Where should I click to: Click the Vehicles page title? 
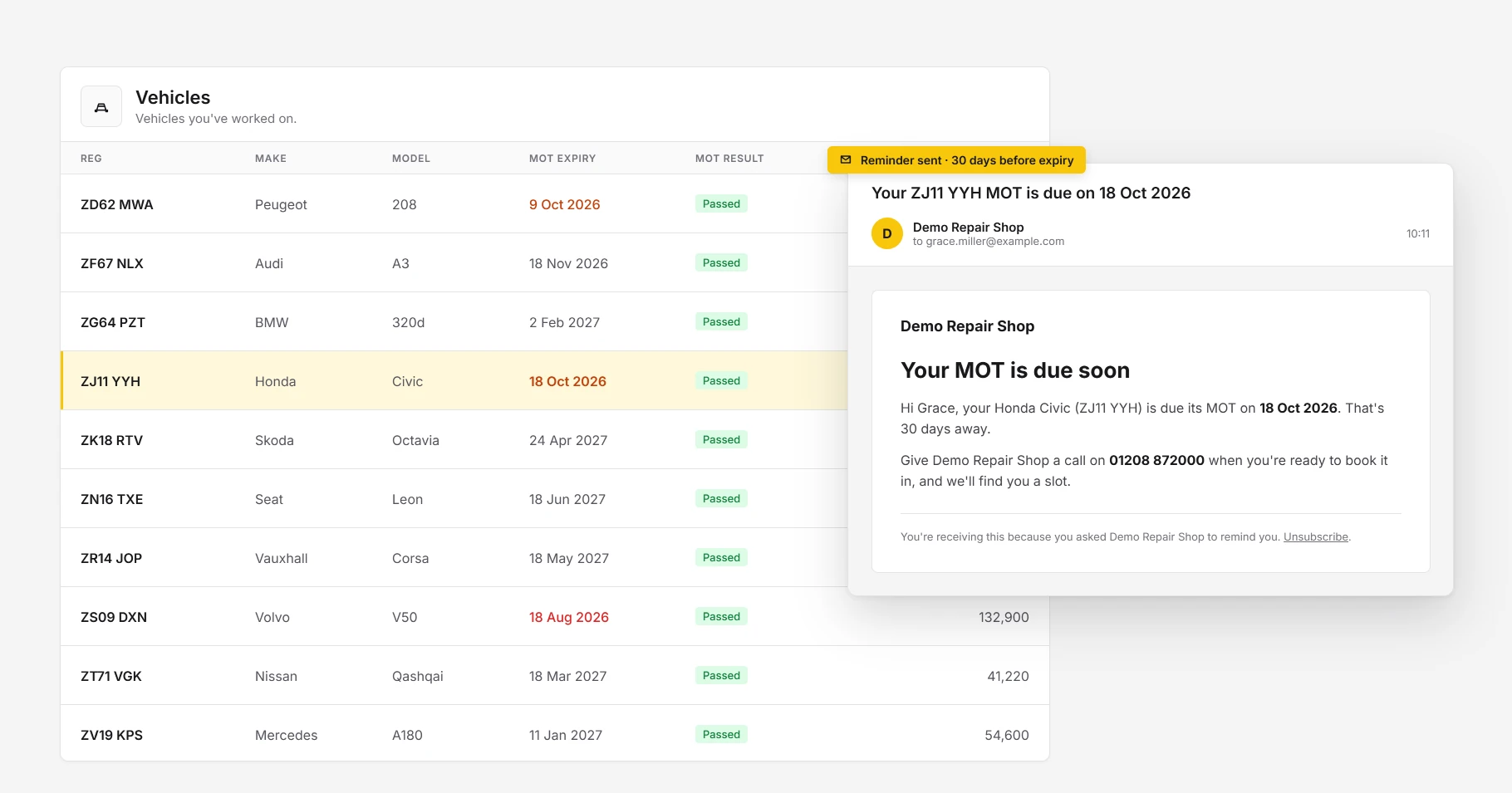coord(173,97)
